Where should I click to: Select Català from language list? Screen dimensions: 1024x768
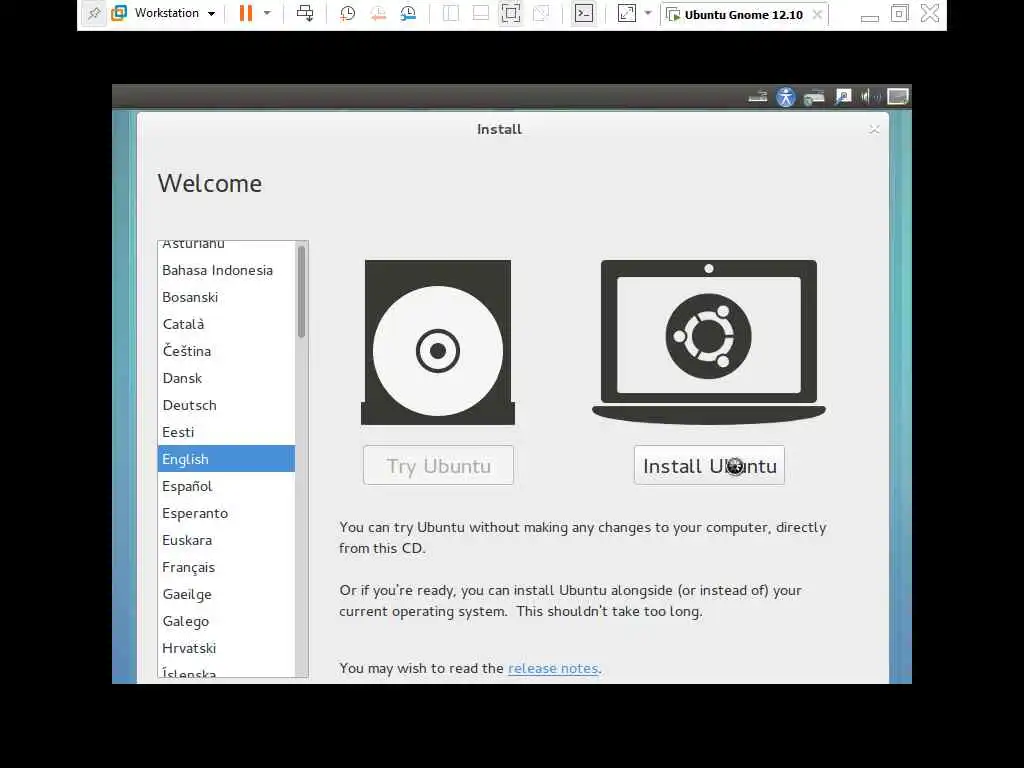point(227,324)
